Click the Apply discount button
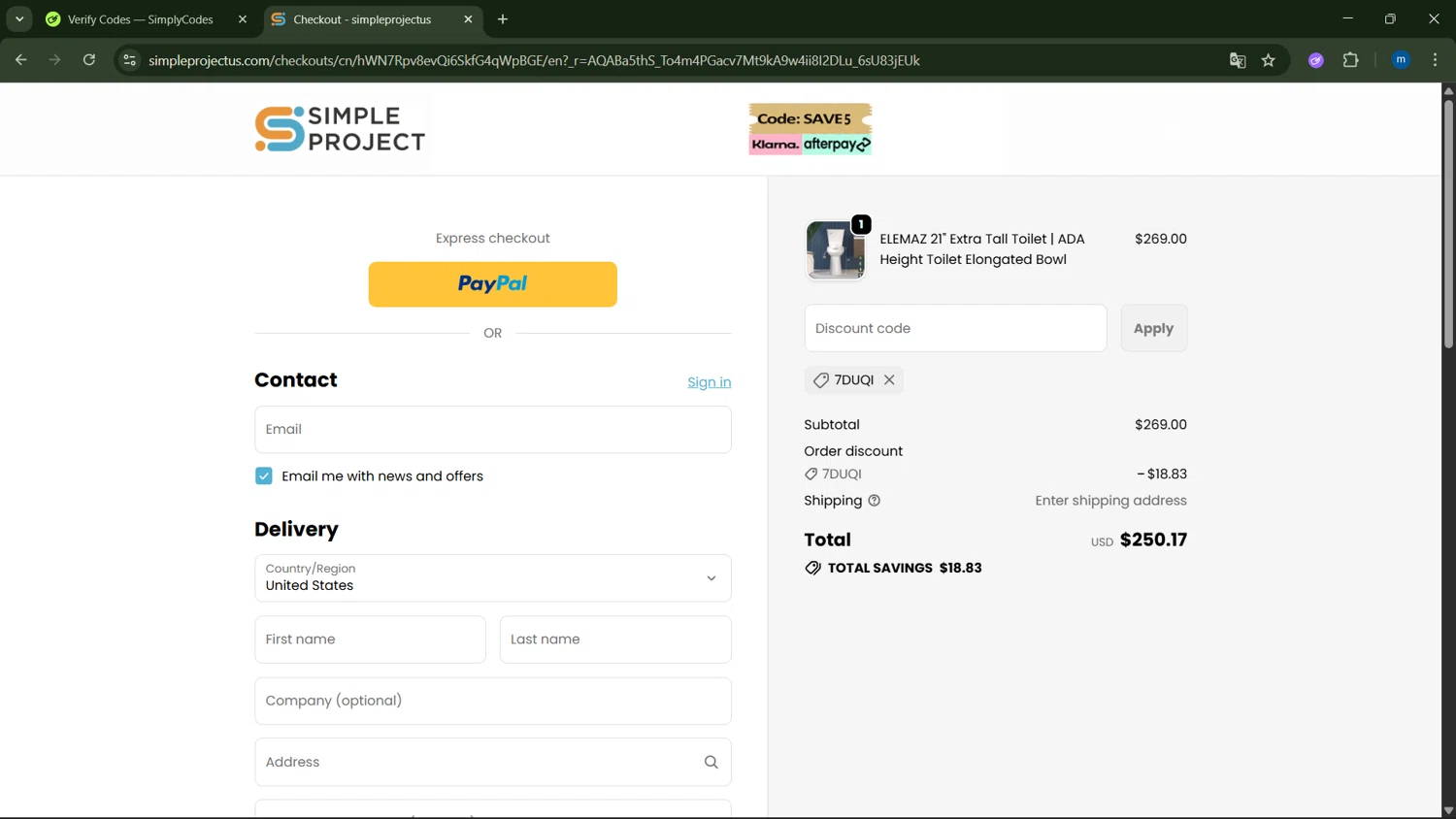 click(x=1153, y=328)
